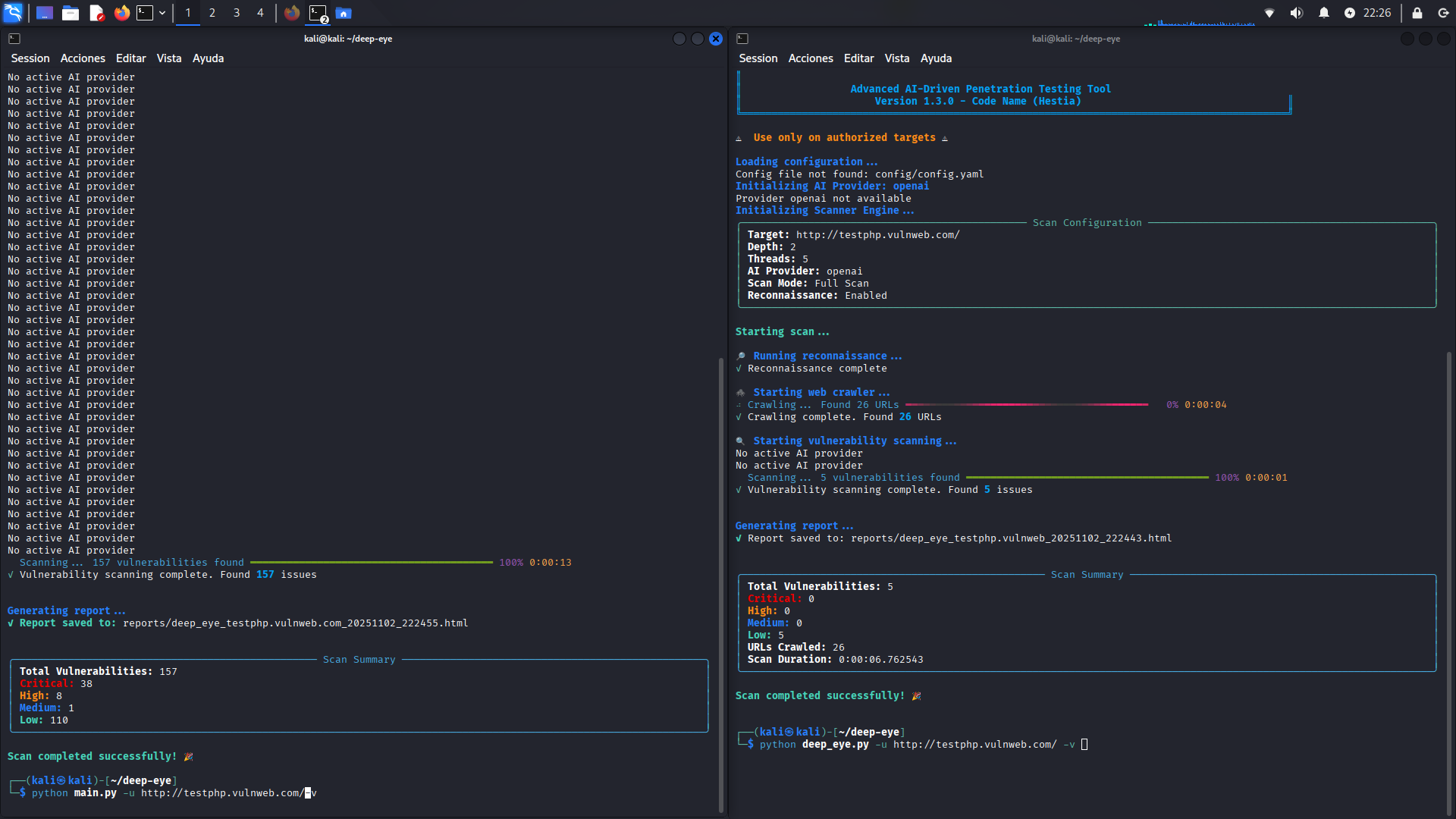Open the Acciones menu in the left terminal
The width and height of the screenshot is (1456, 819).
[x=82, y=58]
